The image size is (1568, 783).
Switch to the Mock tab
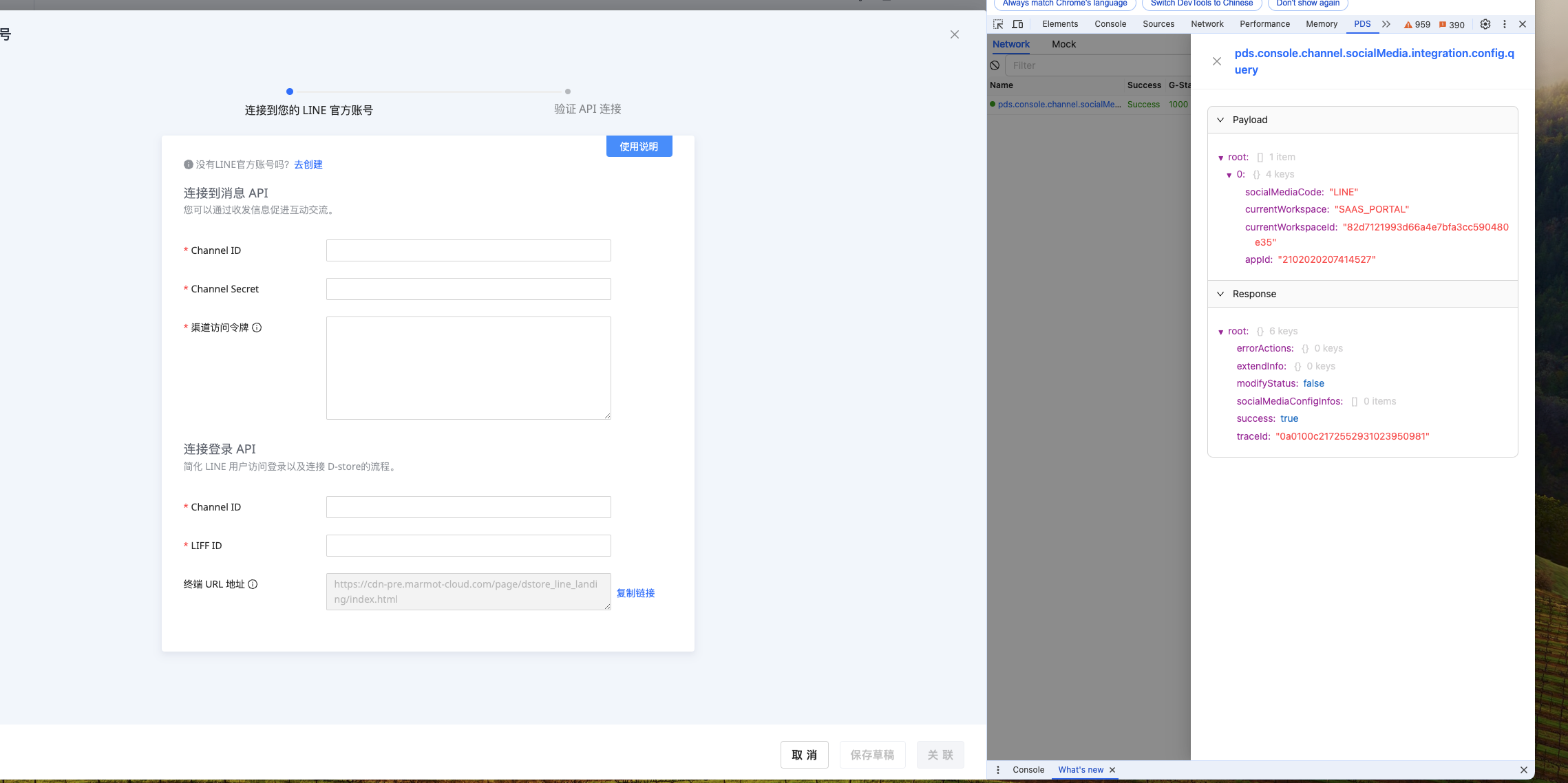(x=1063, y=44)
